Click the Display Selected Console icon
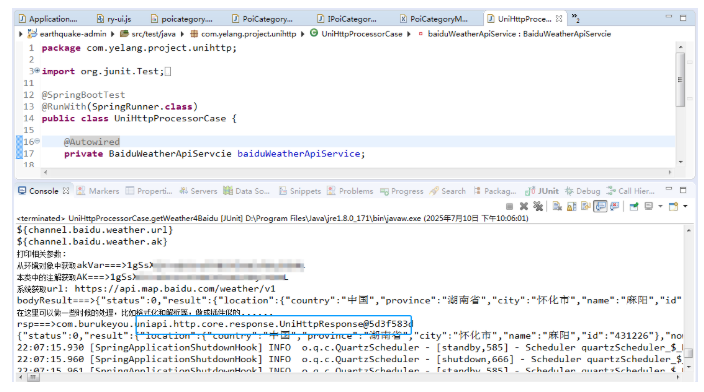 pos(649,206)
